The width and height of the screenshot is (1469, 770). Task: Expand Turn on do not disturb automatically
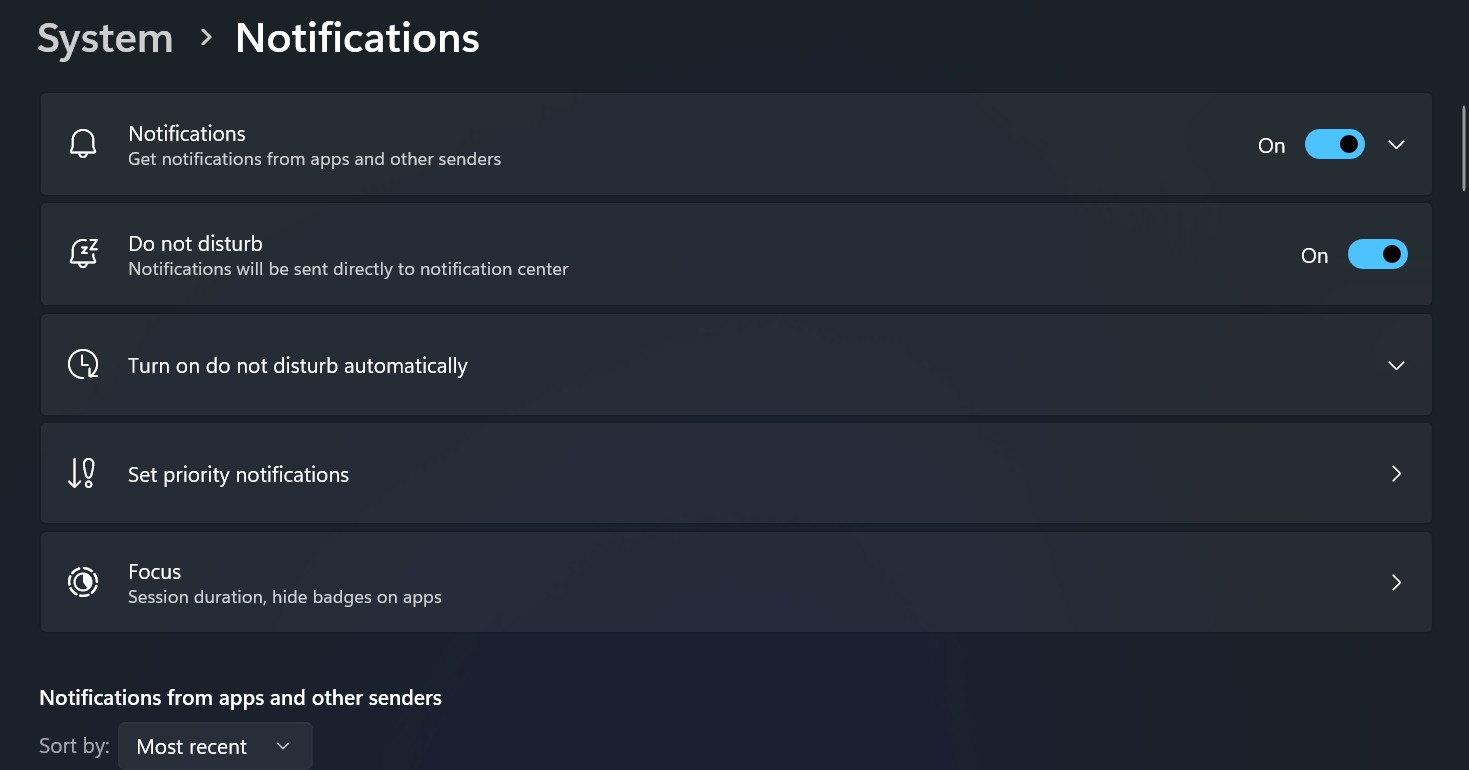pos(736,365)
